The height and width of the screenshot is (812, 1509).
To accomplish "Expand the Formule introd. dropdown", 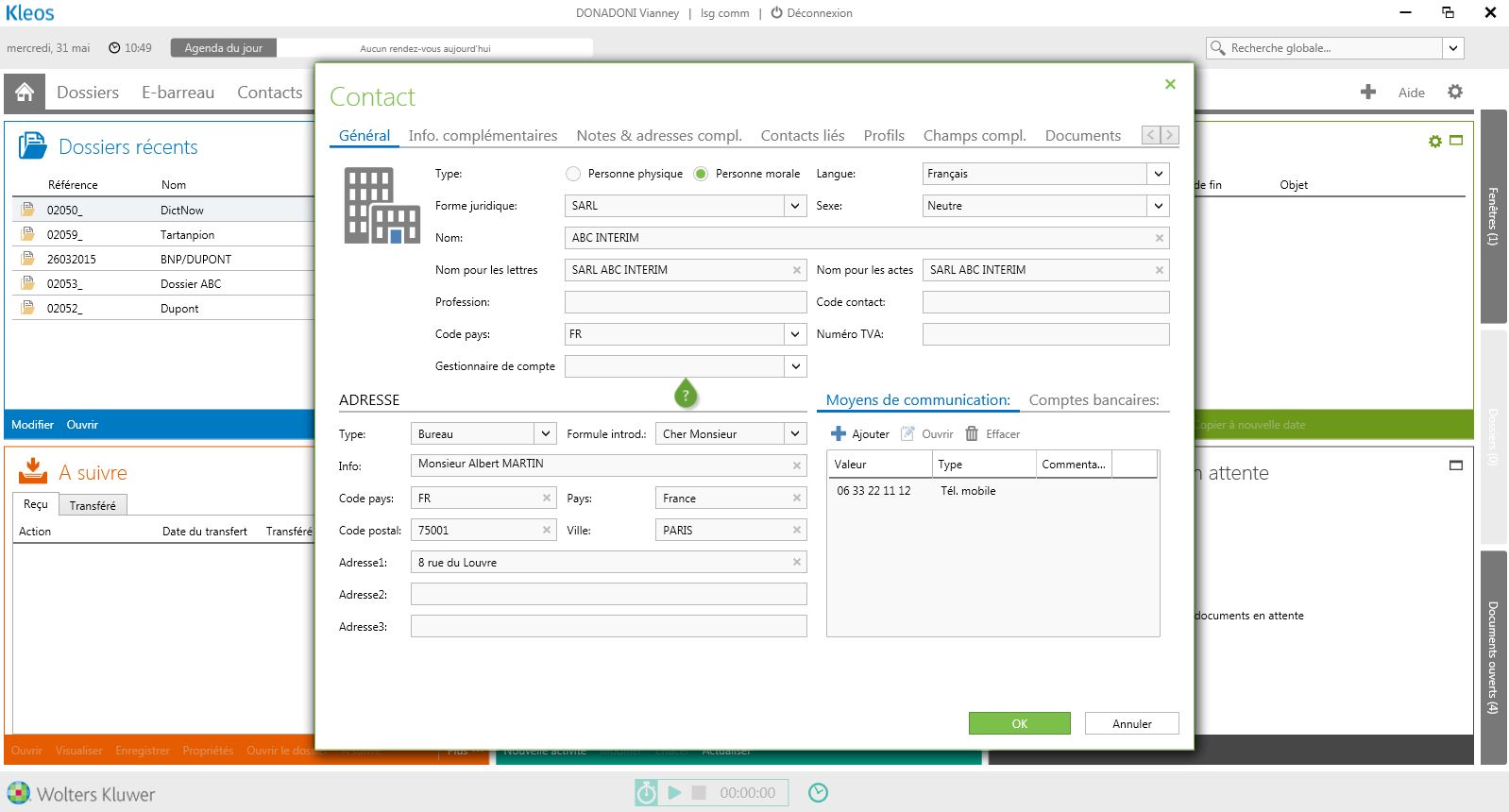I will (795, 434).
